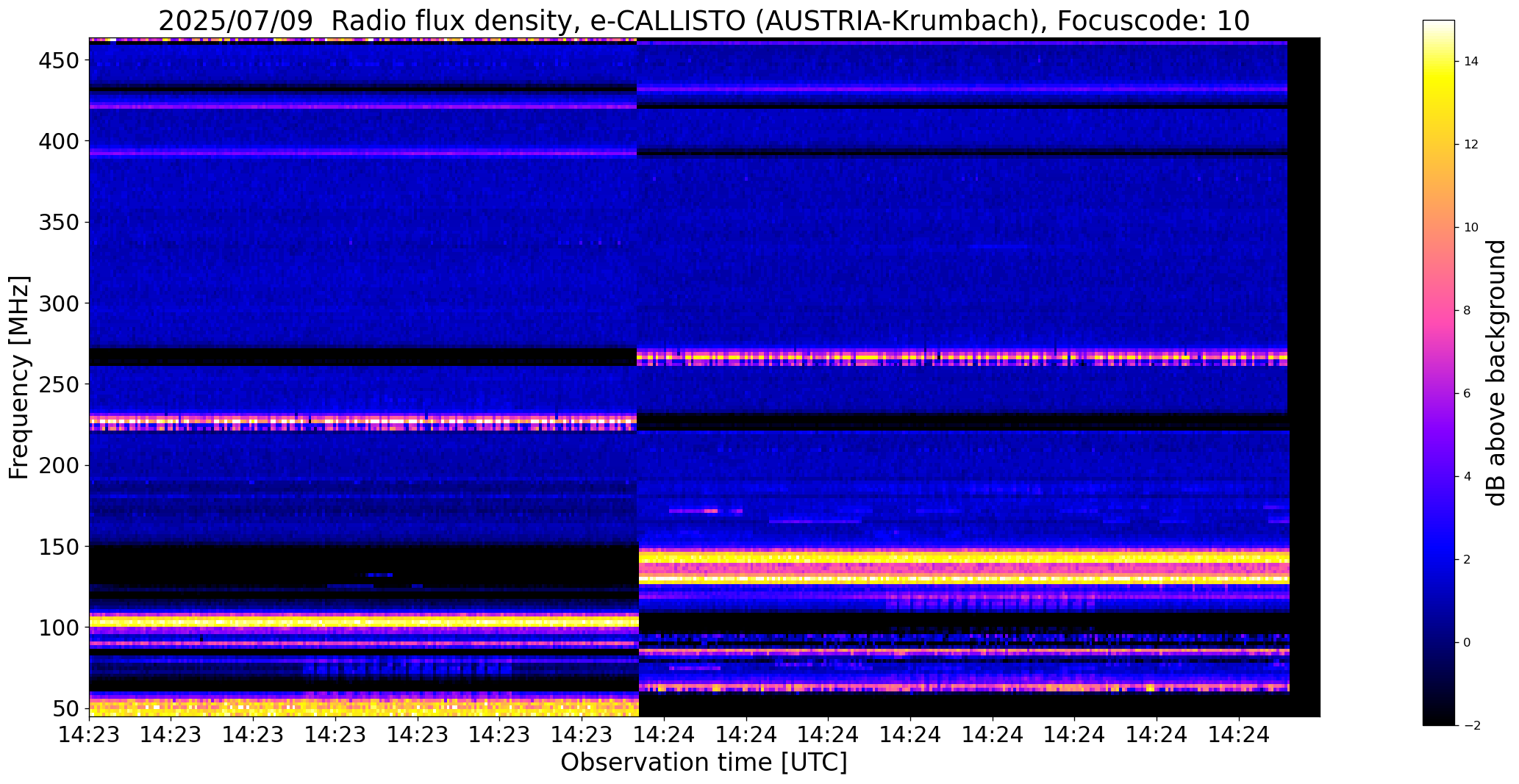The height and width of the screenshot is (784, 1519).
Task: Click the colorbar tick label 12
Action: tap(1471, 145)
